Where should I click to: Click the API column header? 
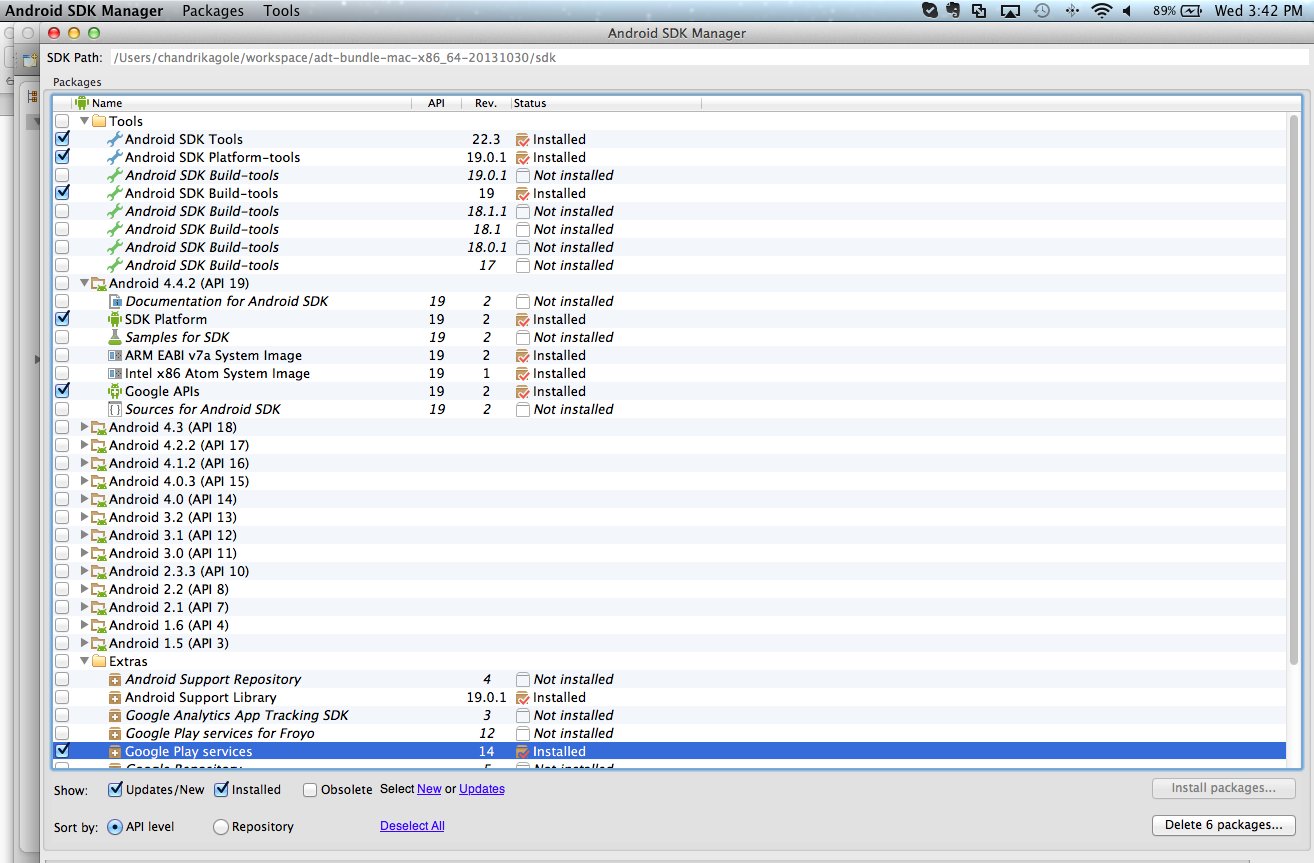coord(436,103)
